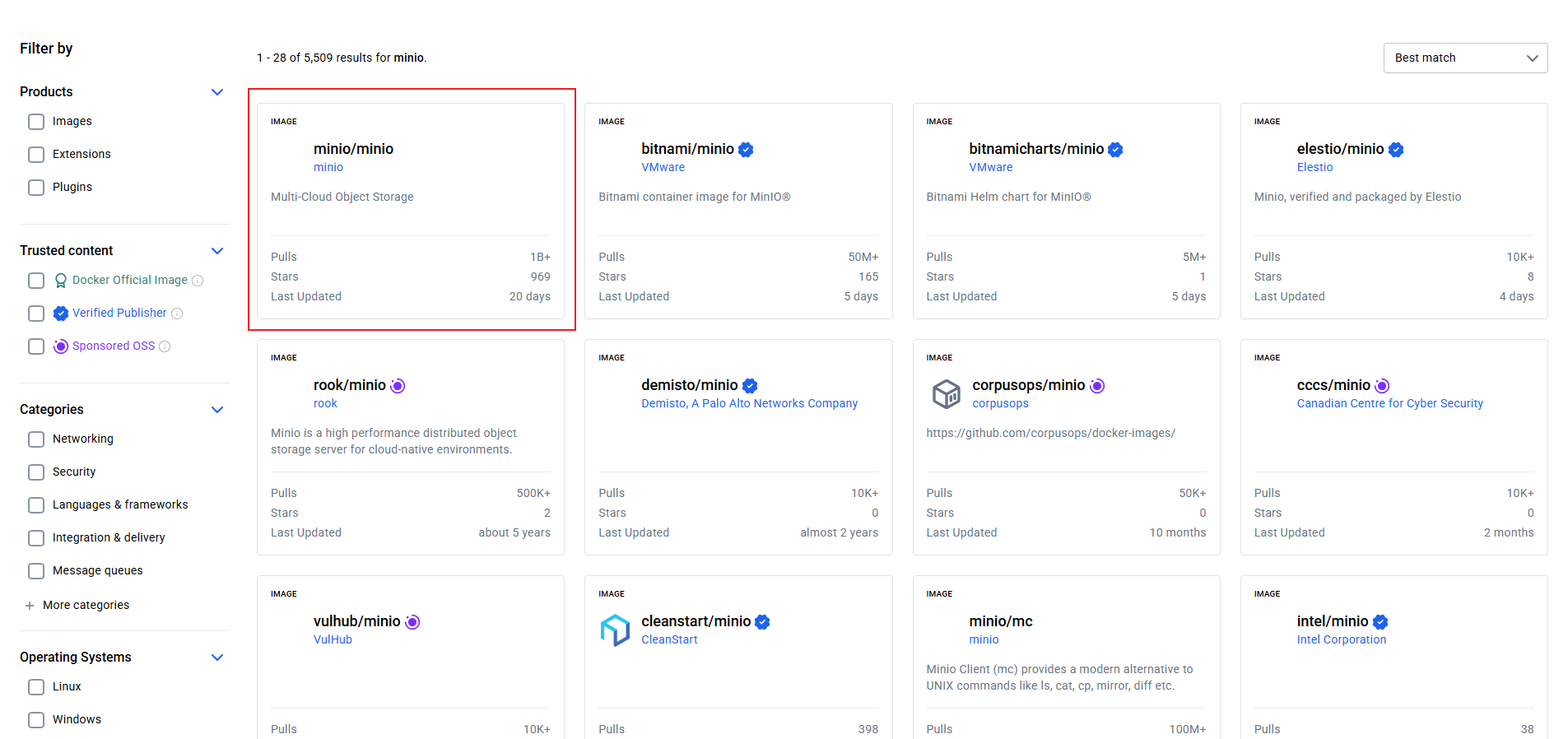Image resolution: width=1568 pixels, height=739 pixels.
Task: Open bitnamicharts/minio repository
Action: point(1036,149)
